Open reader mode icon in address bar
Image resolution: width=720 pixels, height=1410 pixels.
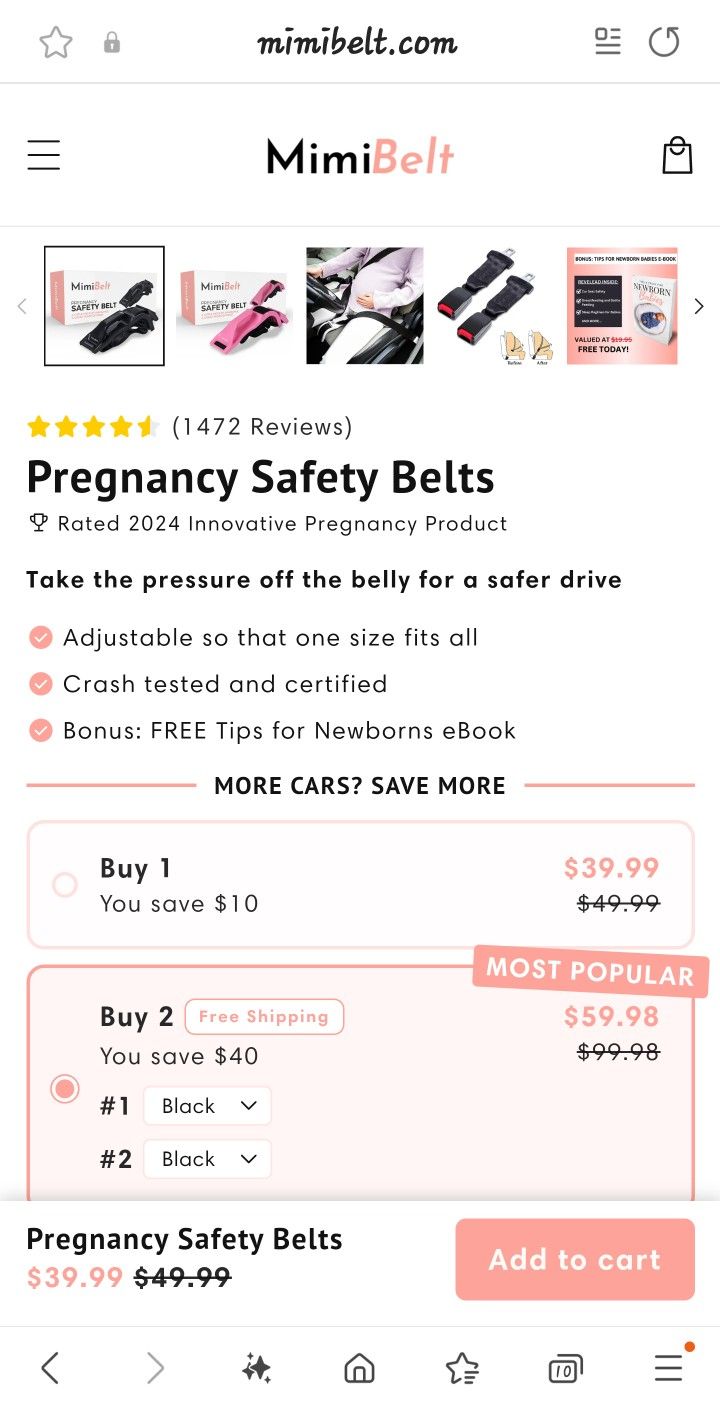coord(607,41)
